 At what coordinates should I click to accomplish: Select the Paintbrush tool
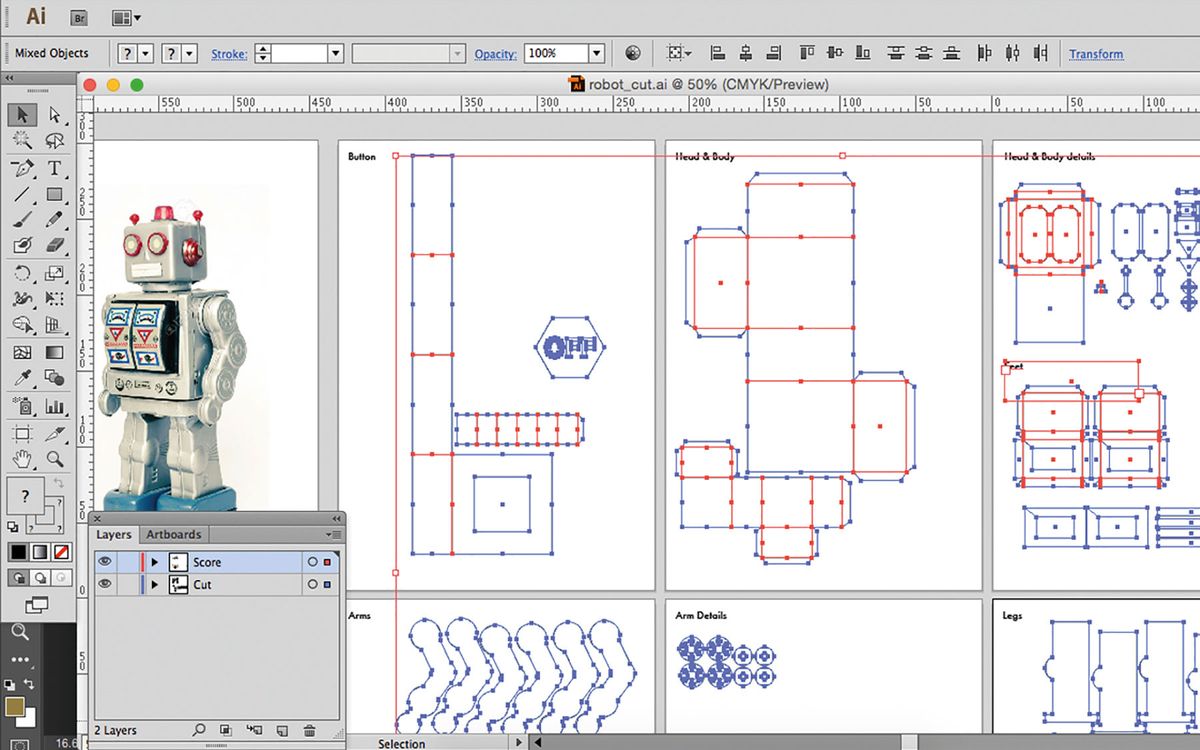(x=22, y=220)
